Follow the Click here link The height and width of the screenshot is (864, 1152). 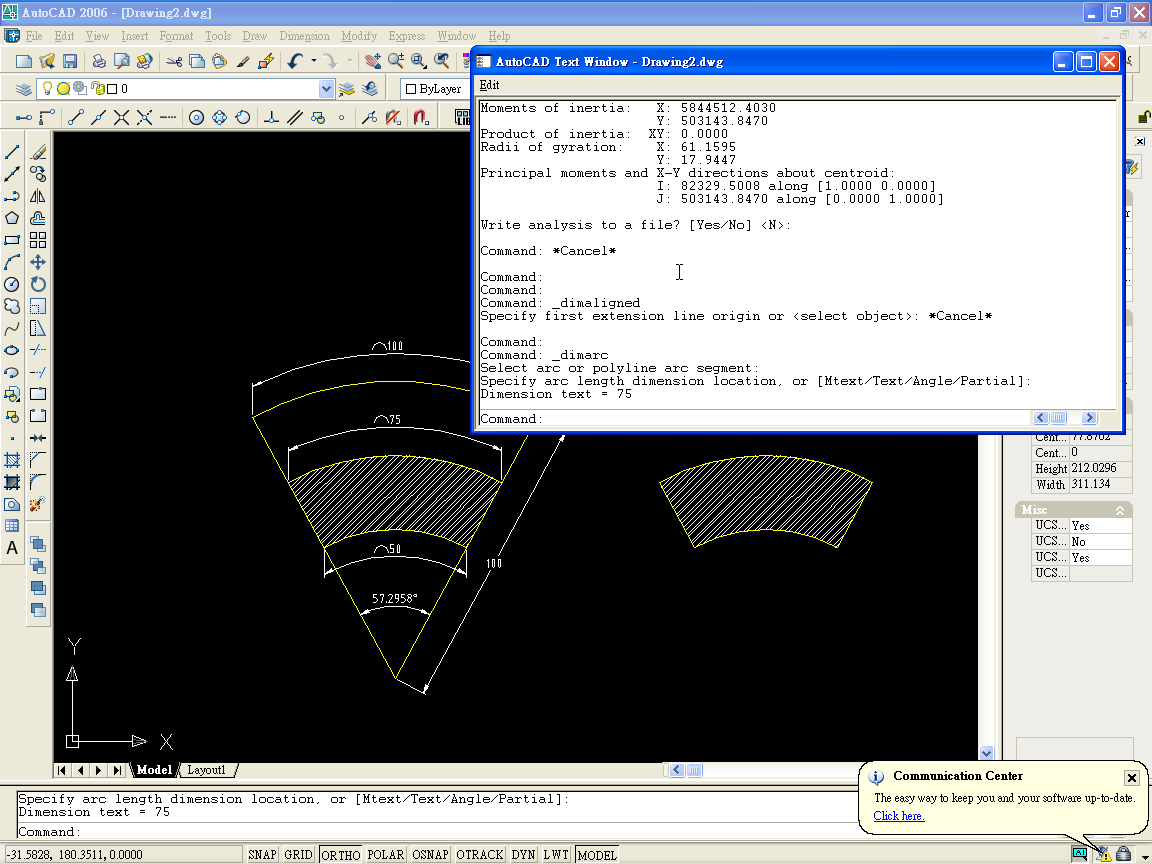coord(899,816)
